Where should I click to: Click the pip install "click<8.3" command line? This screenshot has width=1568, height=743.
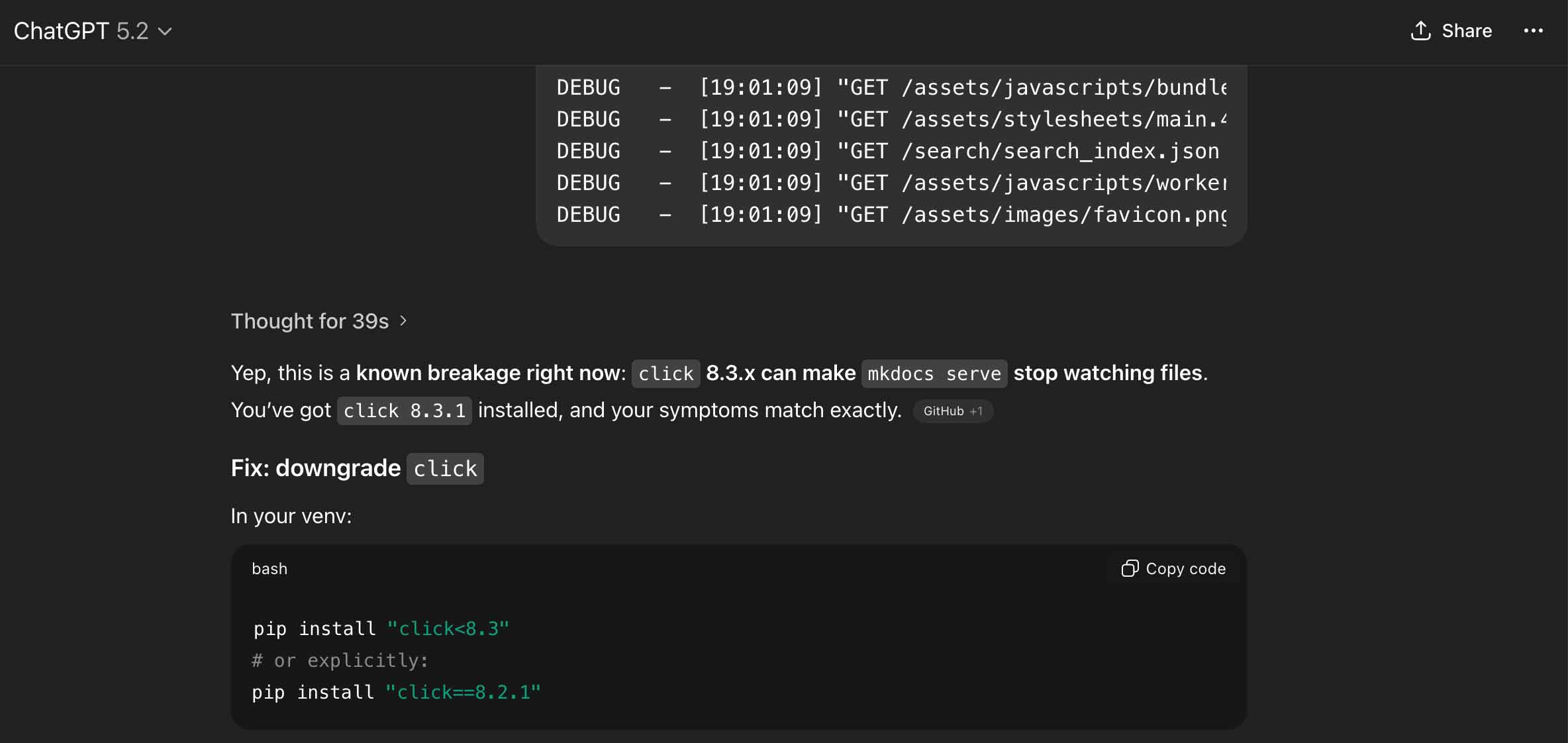(381, 628)
